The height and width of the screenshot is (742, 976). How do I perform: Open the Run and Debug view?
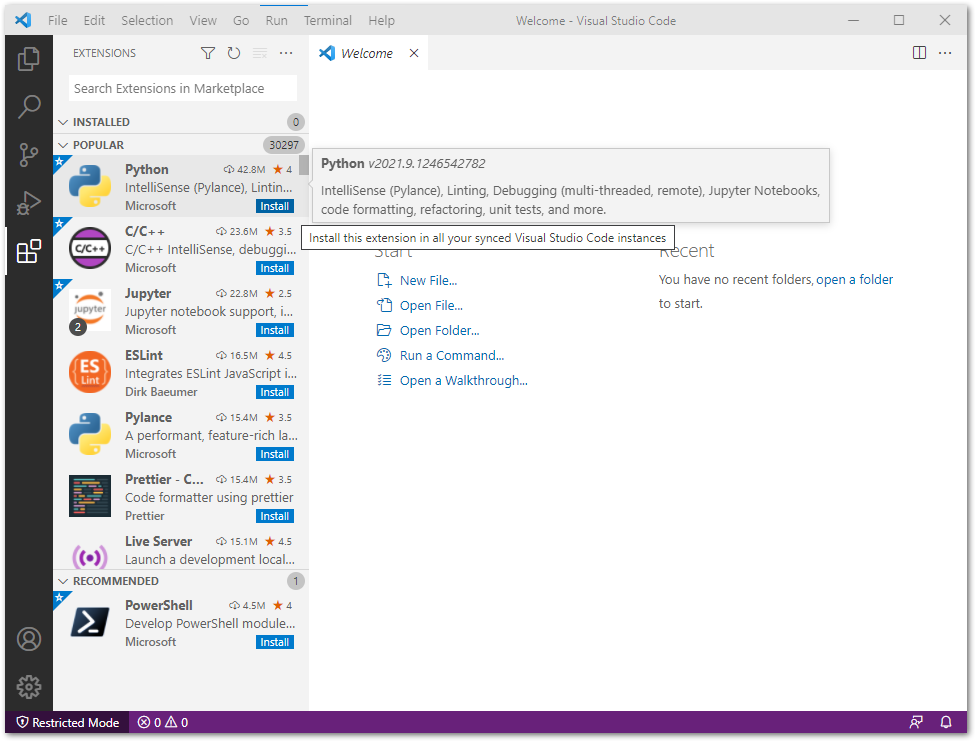29,203
